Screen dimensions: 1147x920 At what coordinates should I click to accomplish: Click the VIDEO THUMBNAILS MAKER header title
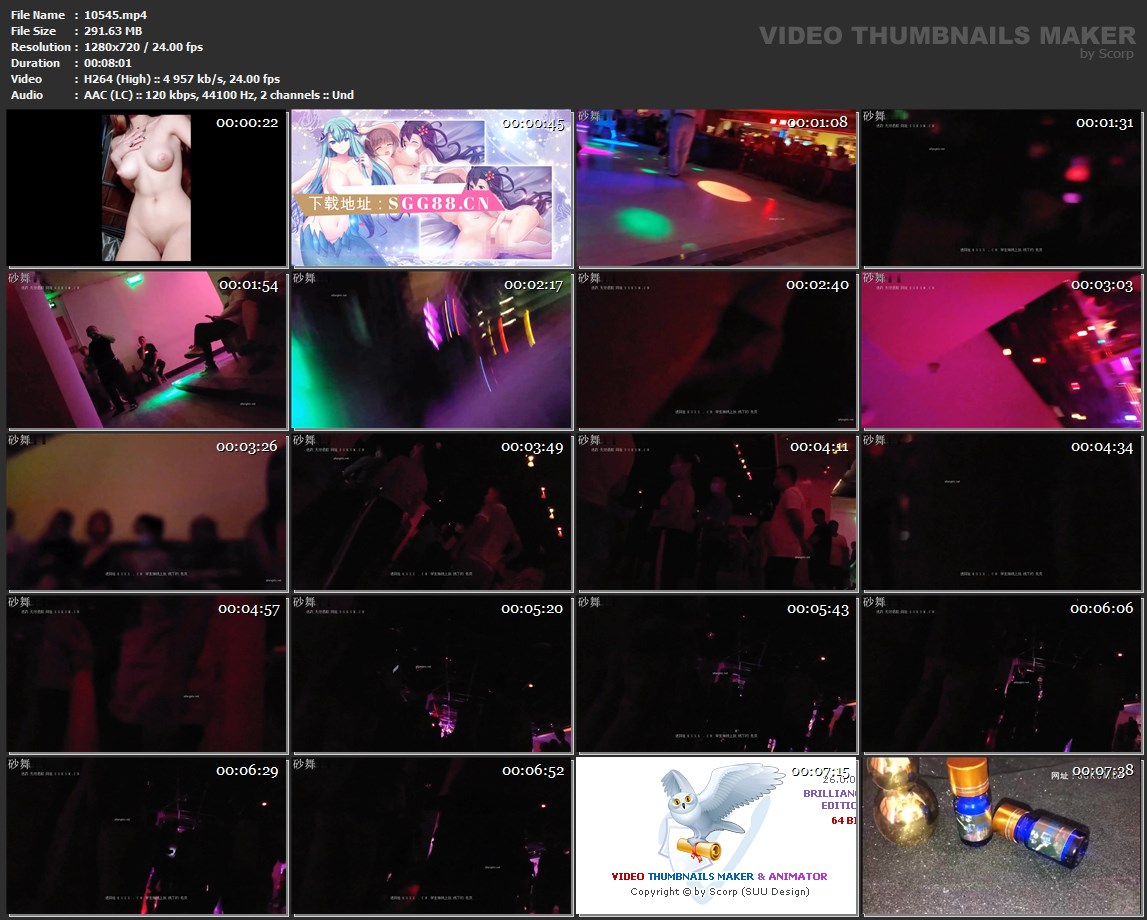pos(947,36)
